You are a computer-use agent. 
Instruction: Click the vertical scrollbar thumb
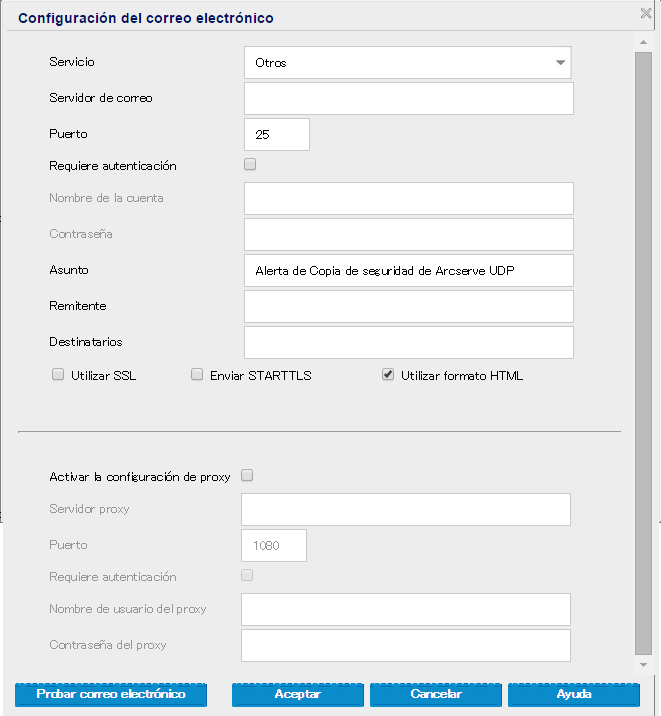tap(643, 350)
